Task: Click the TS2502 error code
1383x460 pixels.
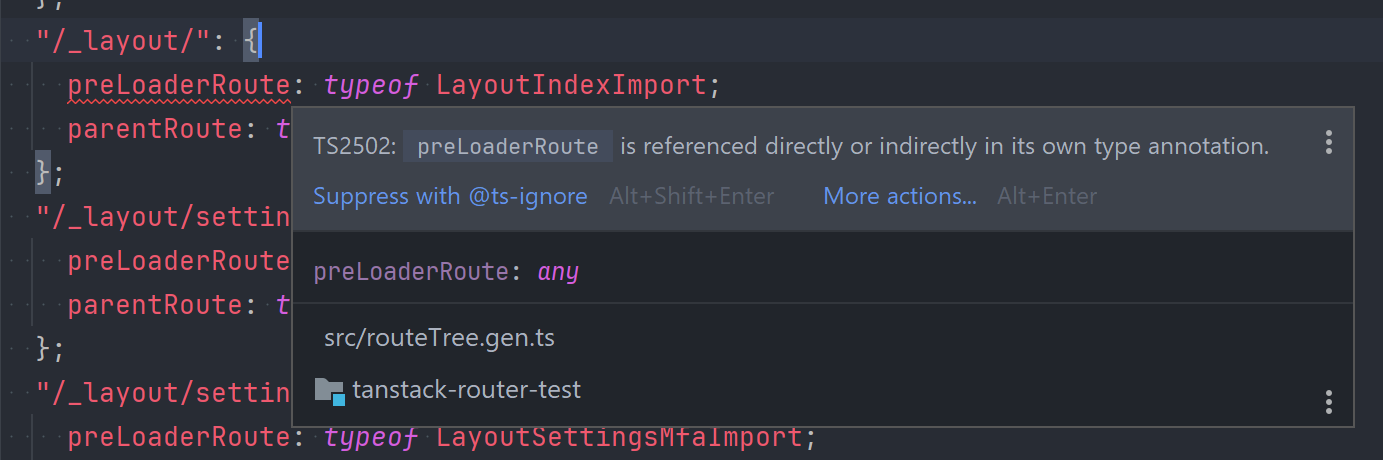Action: [x=353, y=146]
